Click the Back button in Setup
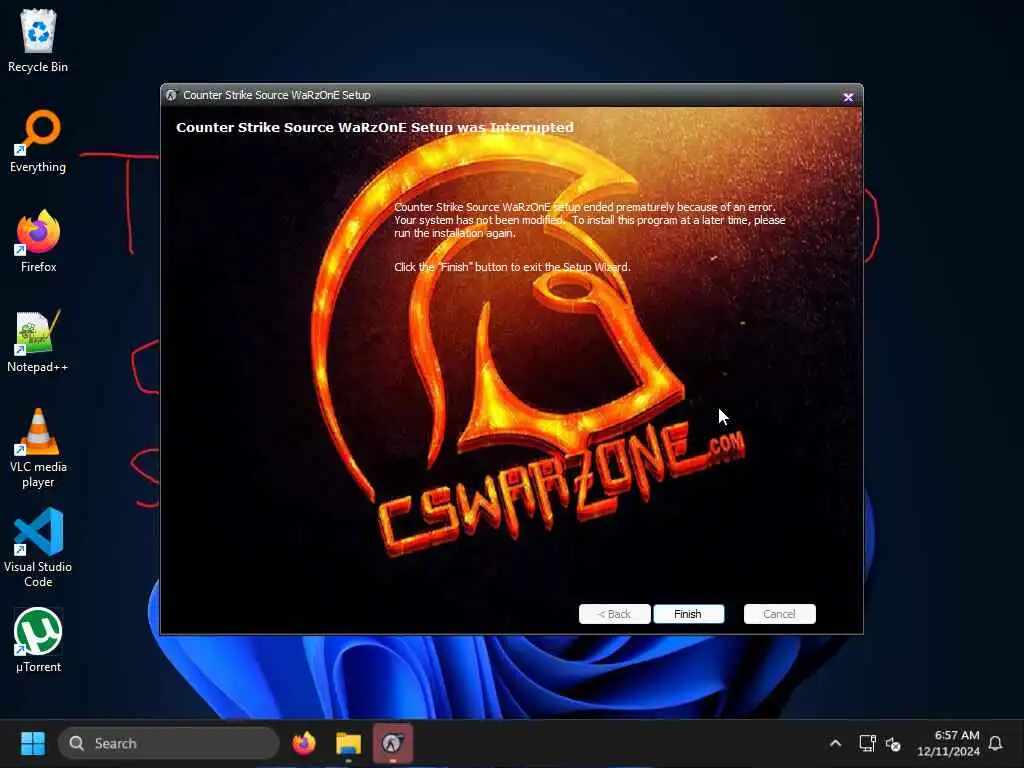1024x768 pixels. [614, 614]
